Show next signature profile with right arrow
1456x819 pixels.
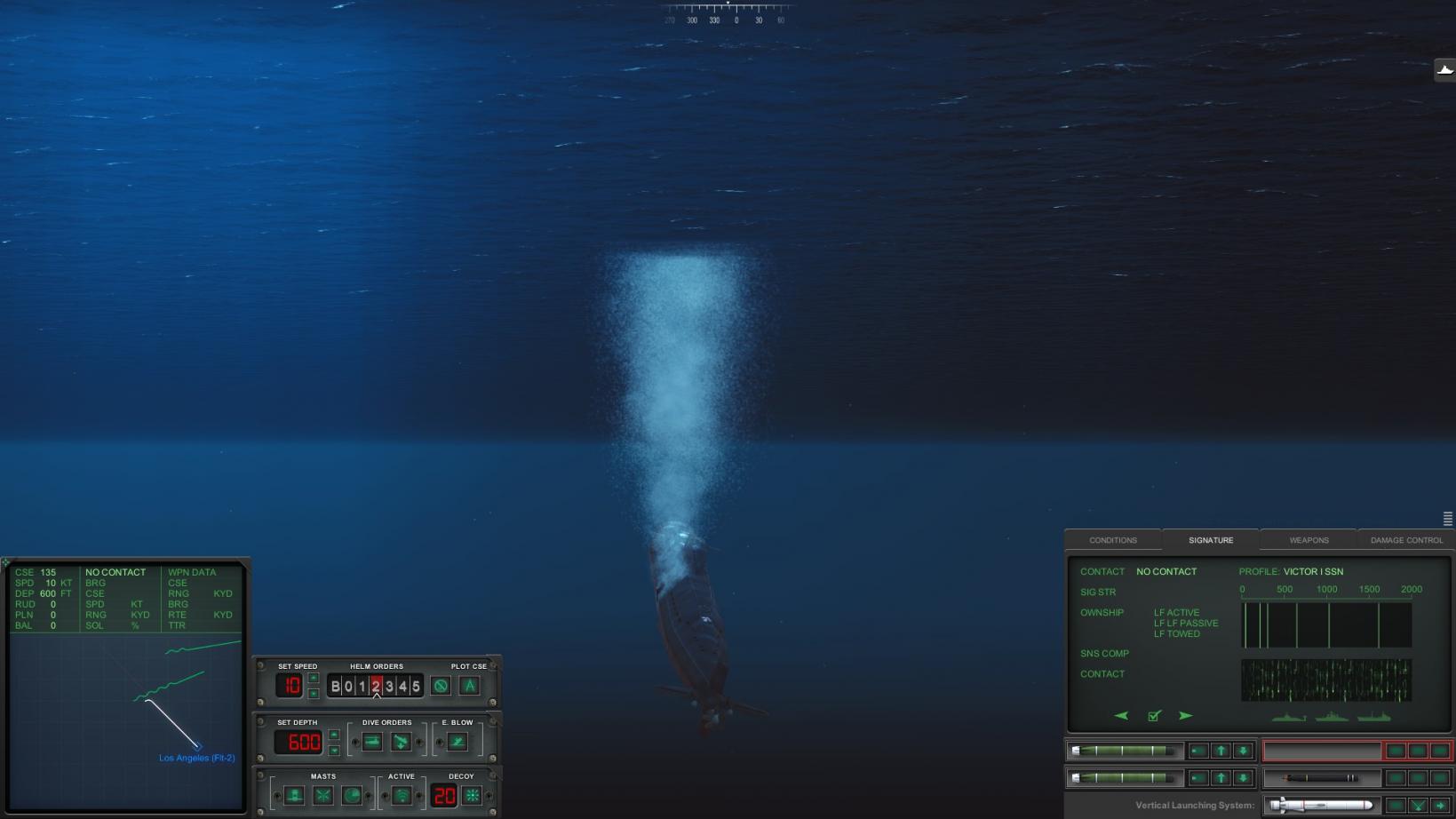1186,716
